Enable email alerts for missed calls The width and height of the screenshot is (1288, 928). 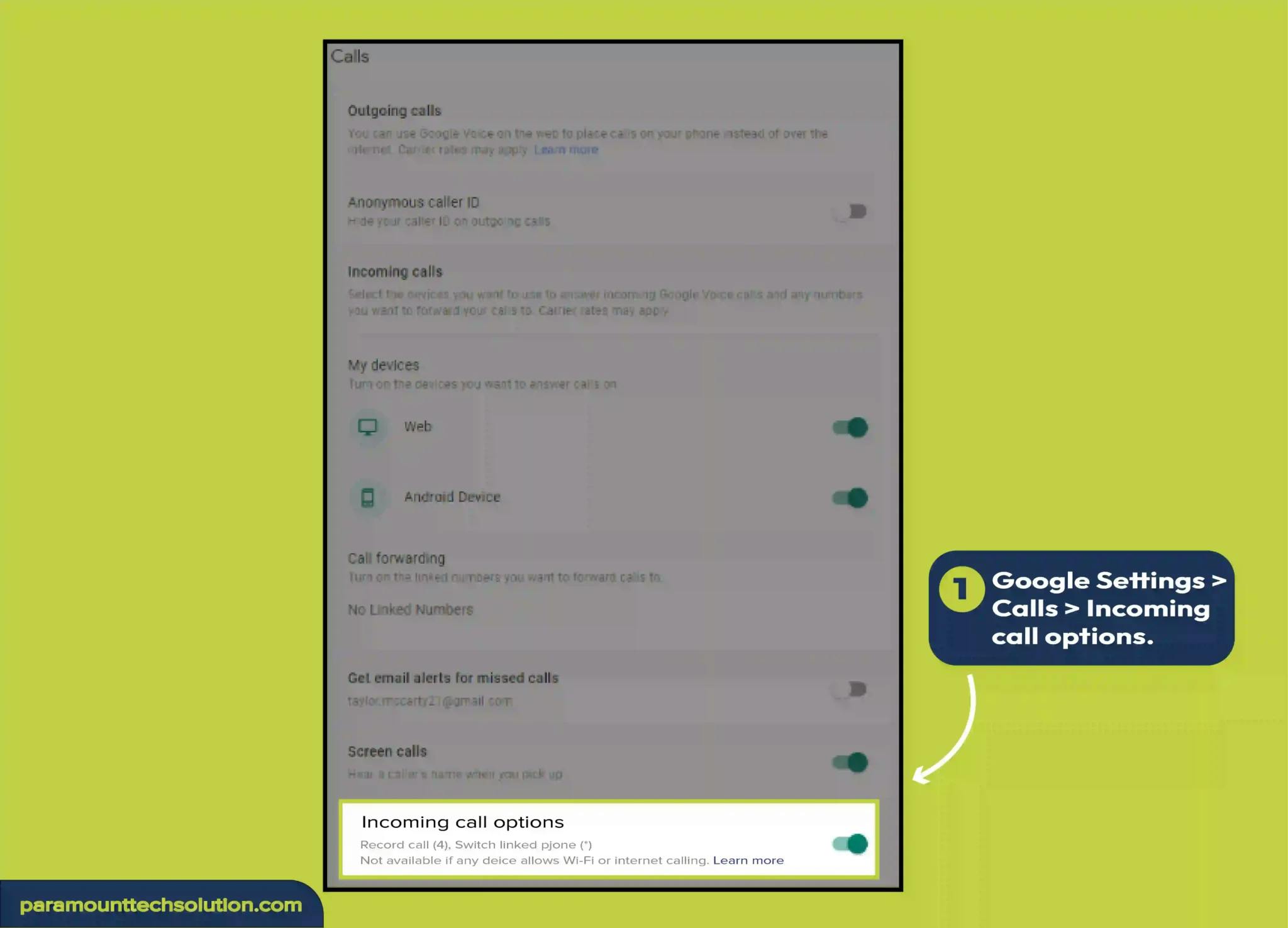[x=850, y=690]
